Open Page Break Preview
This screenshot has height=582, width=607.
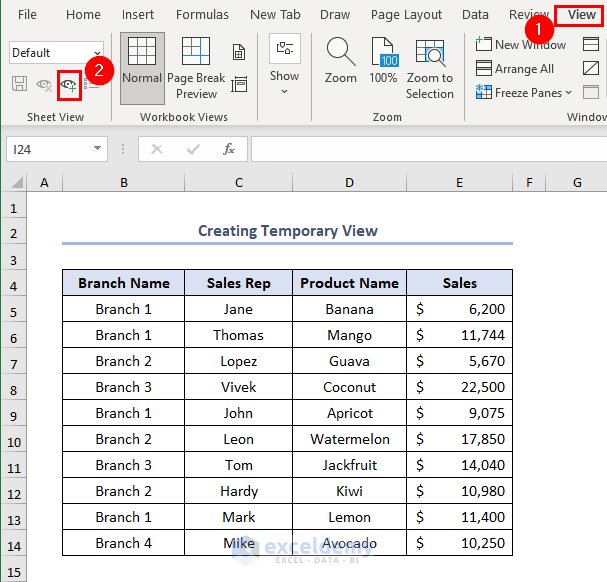coord(196,69)
